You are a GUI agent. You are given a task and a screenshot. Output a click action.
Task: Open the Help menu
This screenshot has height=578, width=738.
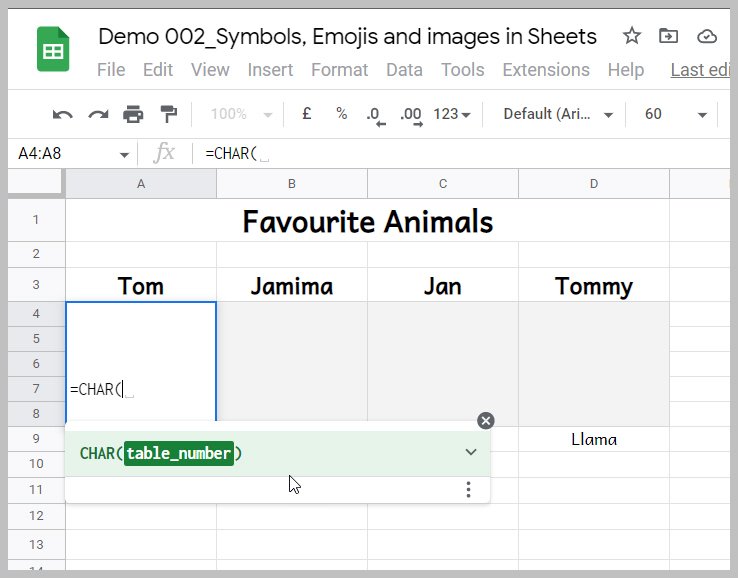(x=626, y=70)
